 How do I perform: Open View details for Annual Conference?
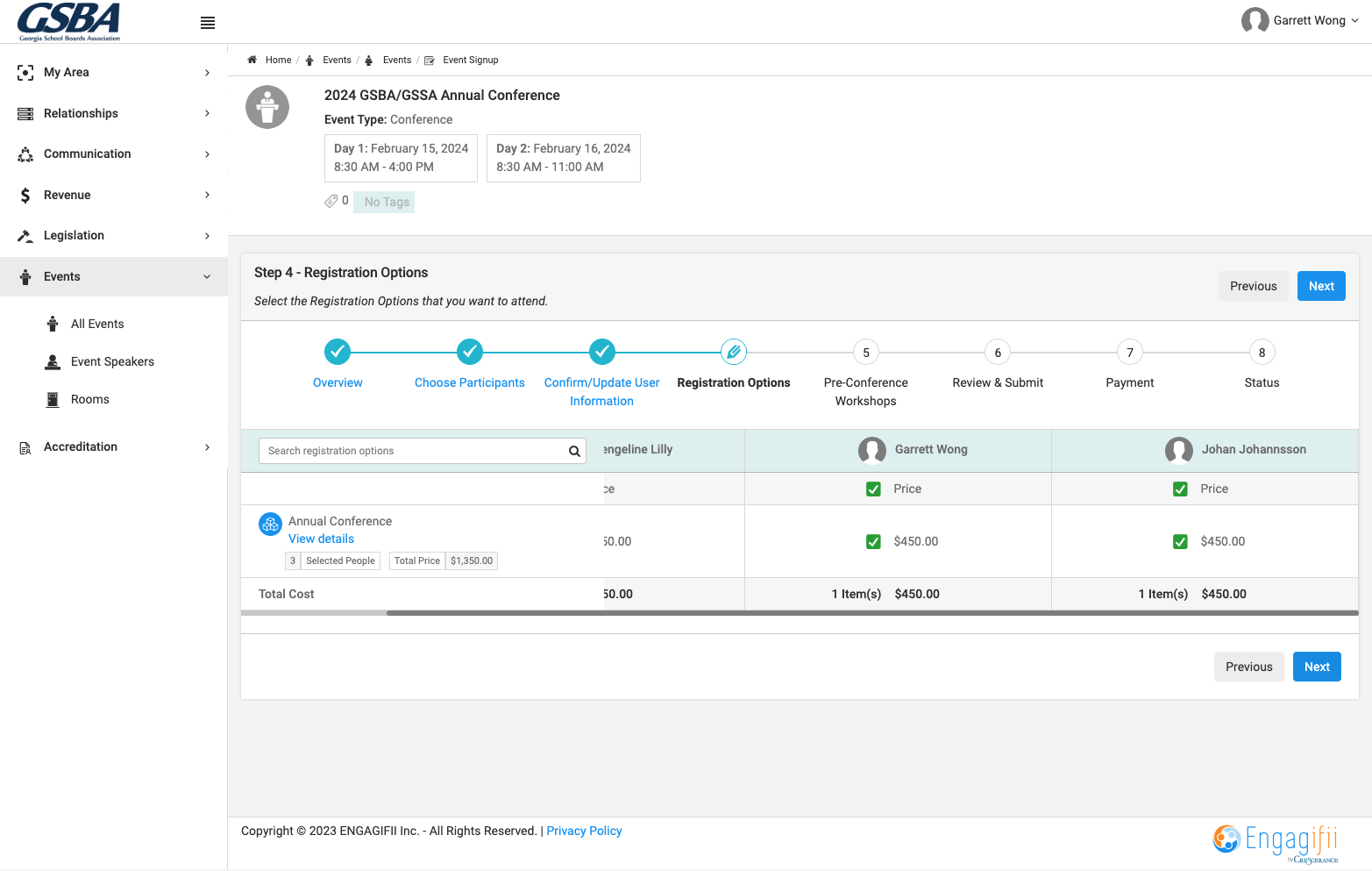click(x=321, y=539)
